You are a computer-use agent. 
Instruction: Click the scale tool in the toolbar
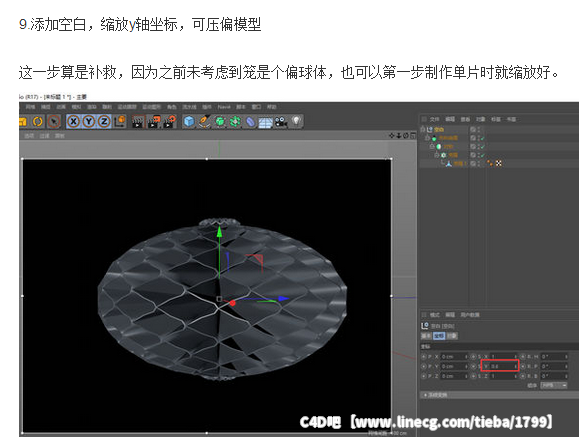point(22,121)
